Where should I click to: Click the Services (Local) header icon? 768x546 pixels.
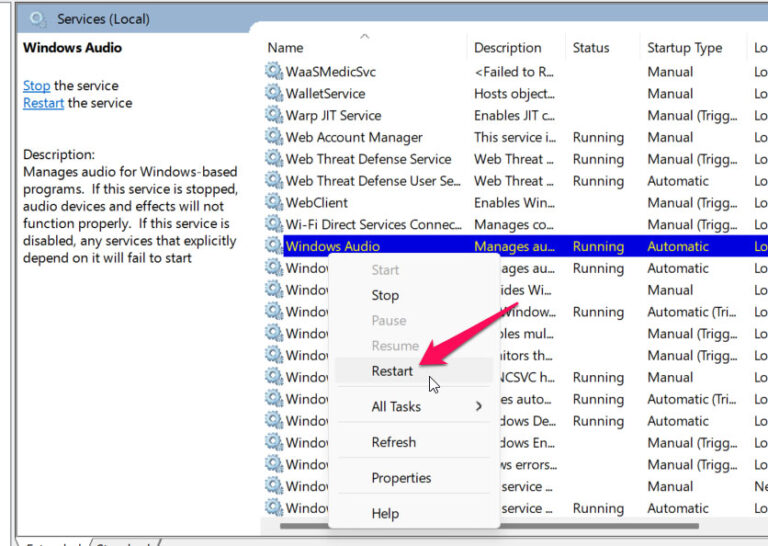(38, 19)
